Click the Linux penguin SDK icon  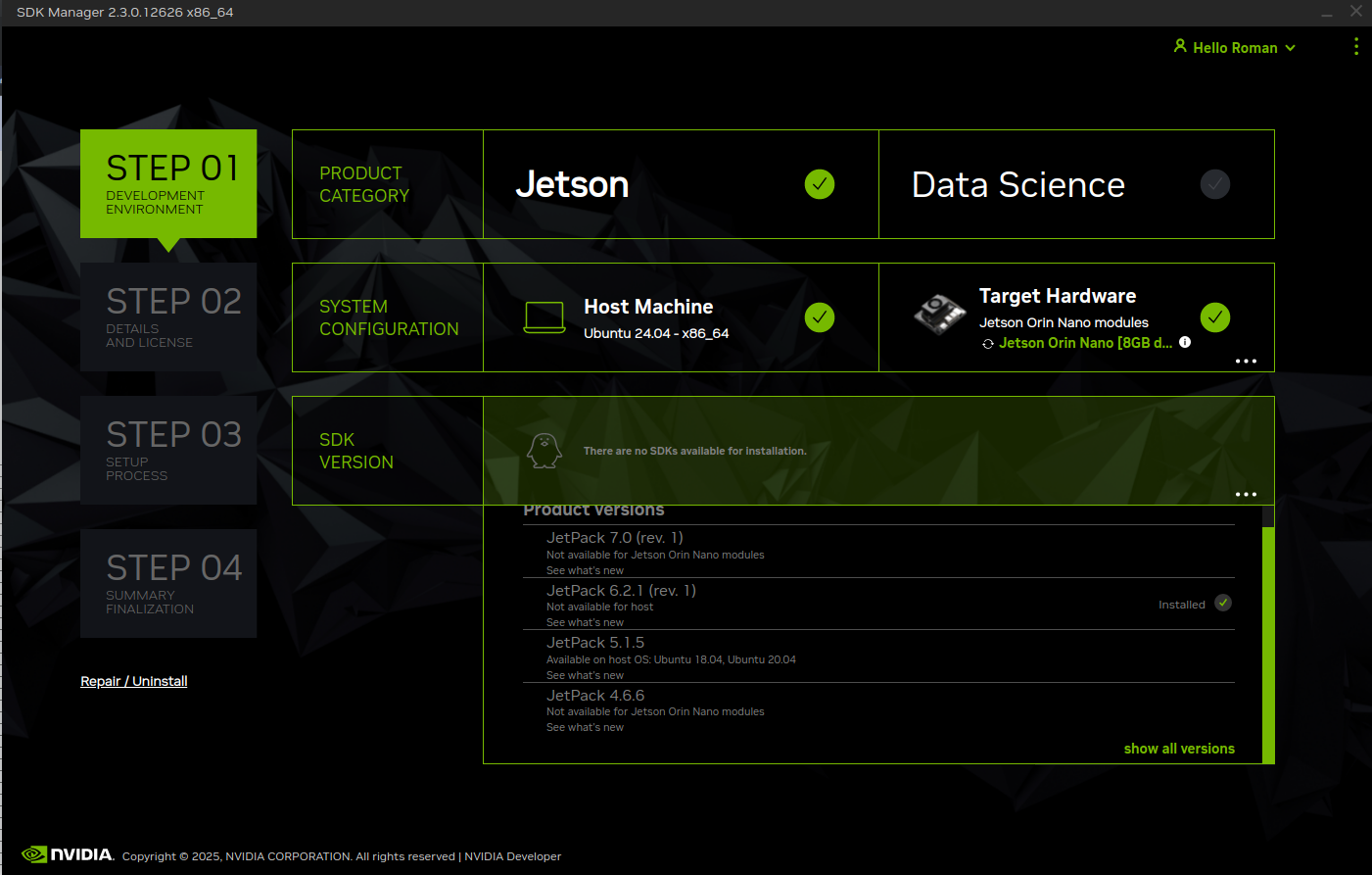point(544,451)
